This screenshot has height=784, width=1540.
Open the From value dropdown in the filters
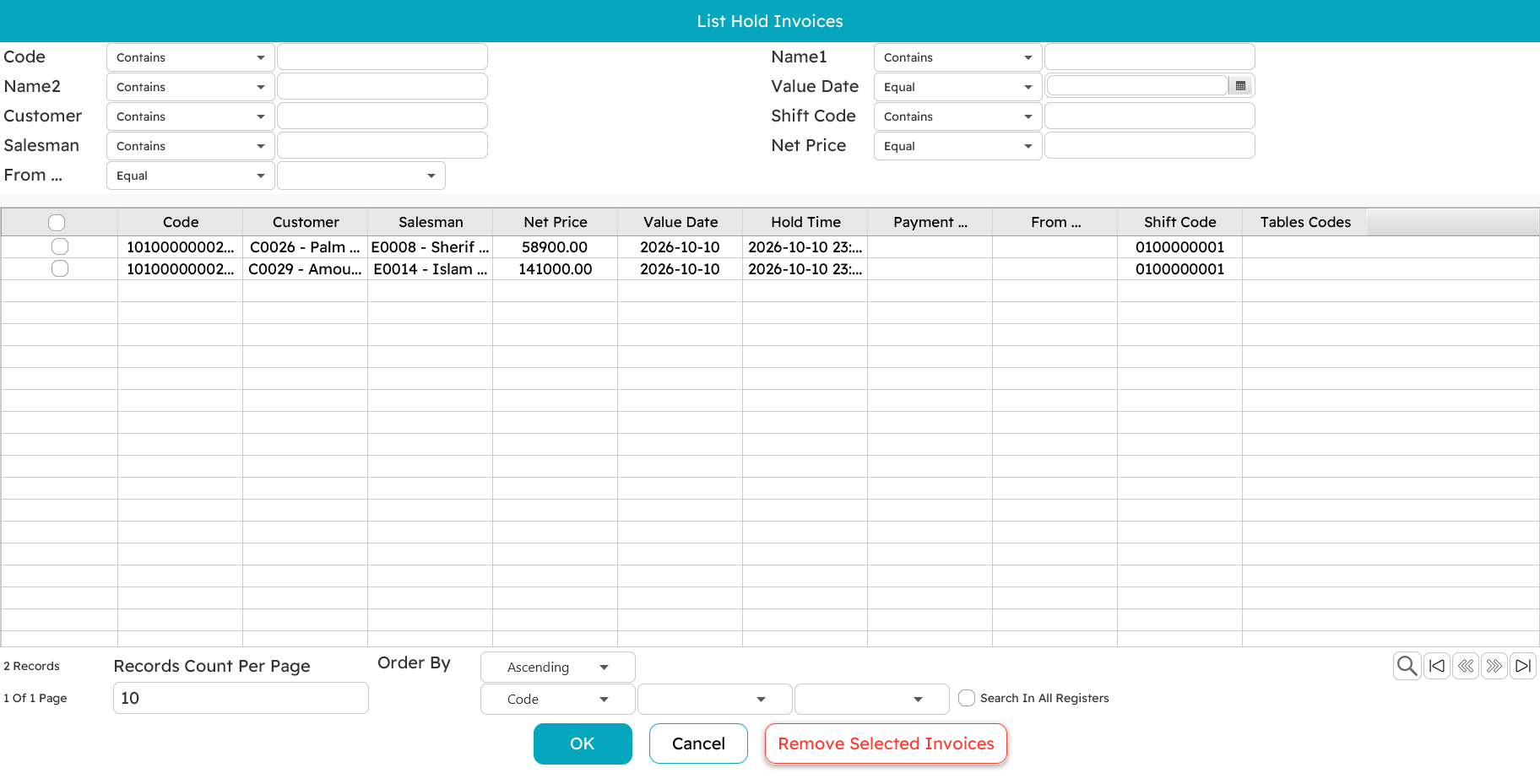click(361, 176)
